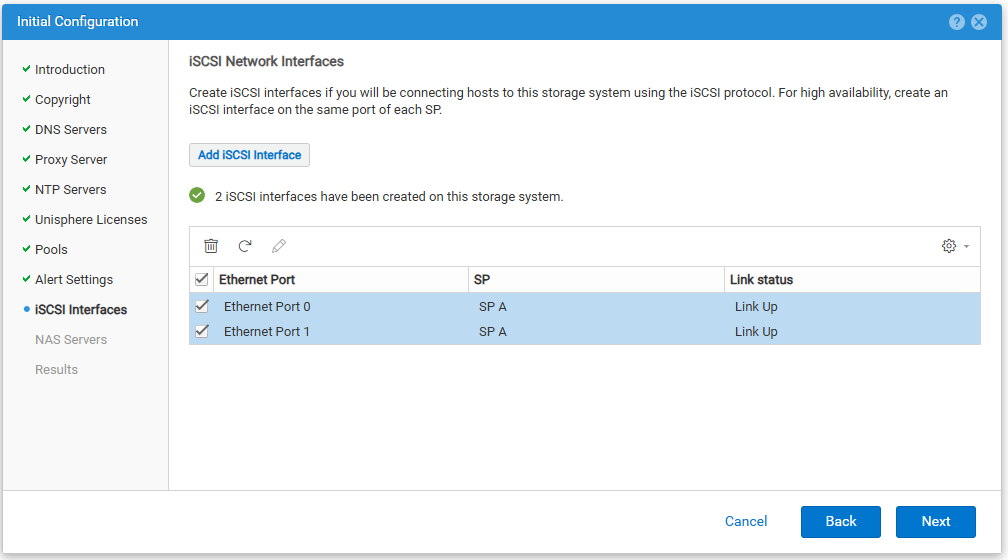
Task: Click the green success status icon
Action: 197,195
